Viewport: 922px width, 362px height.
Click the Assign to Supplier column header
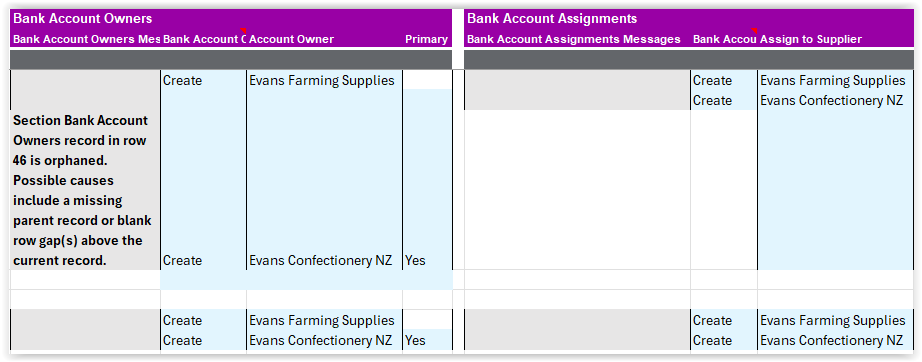pyautogui.click(x=811, y=39)
